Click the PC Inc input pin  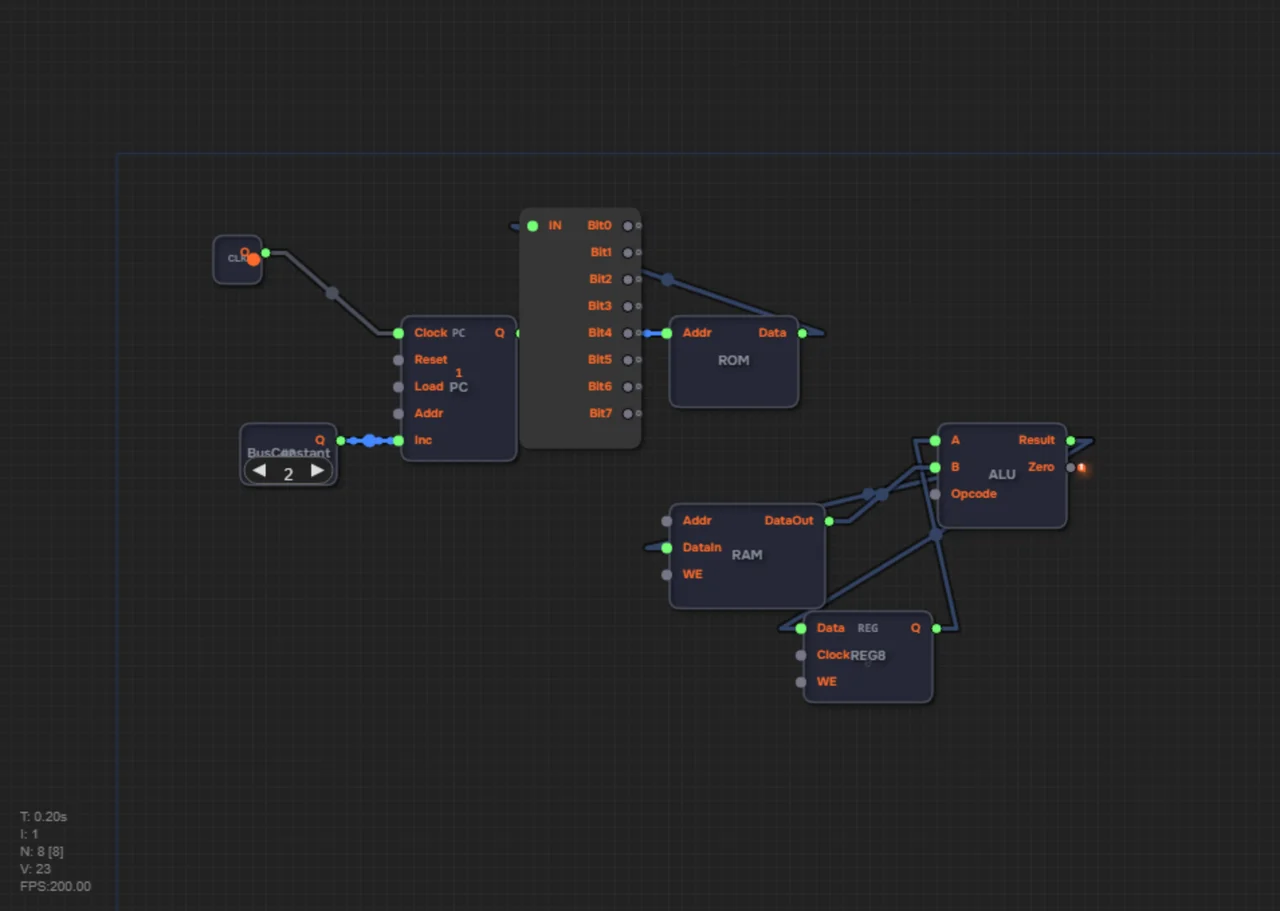398,440
